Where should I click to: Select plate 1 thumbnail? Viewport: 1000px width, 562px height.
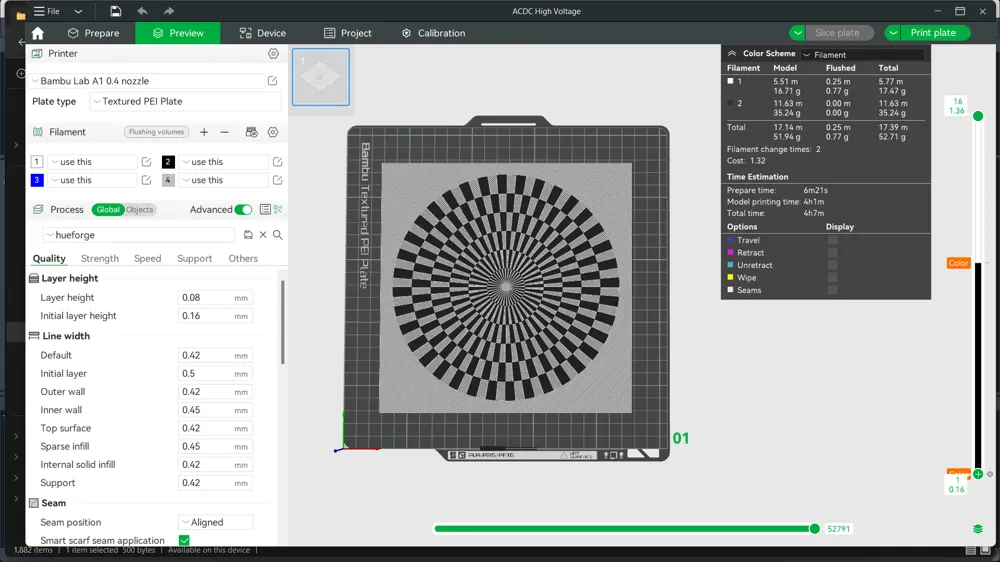point(321,77)
